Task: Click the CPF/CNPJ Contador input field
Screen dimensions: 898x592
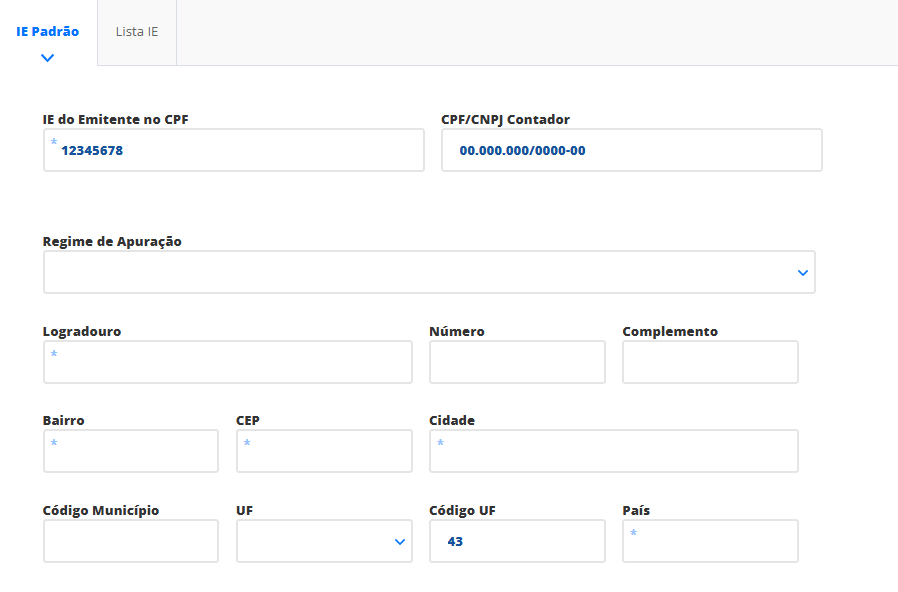Action: pyautogui.click(x=631, y=150)
